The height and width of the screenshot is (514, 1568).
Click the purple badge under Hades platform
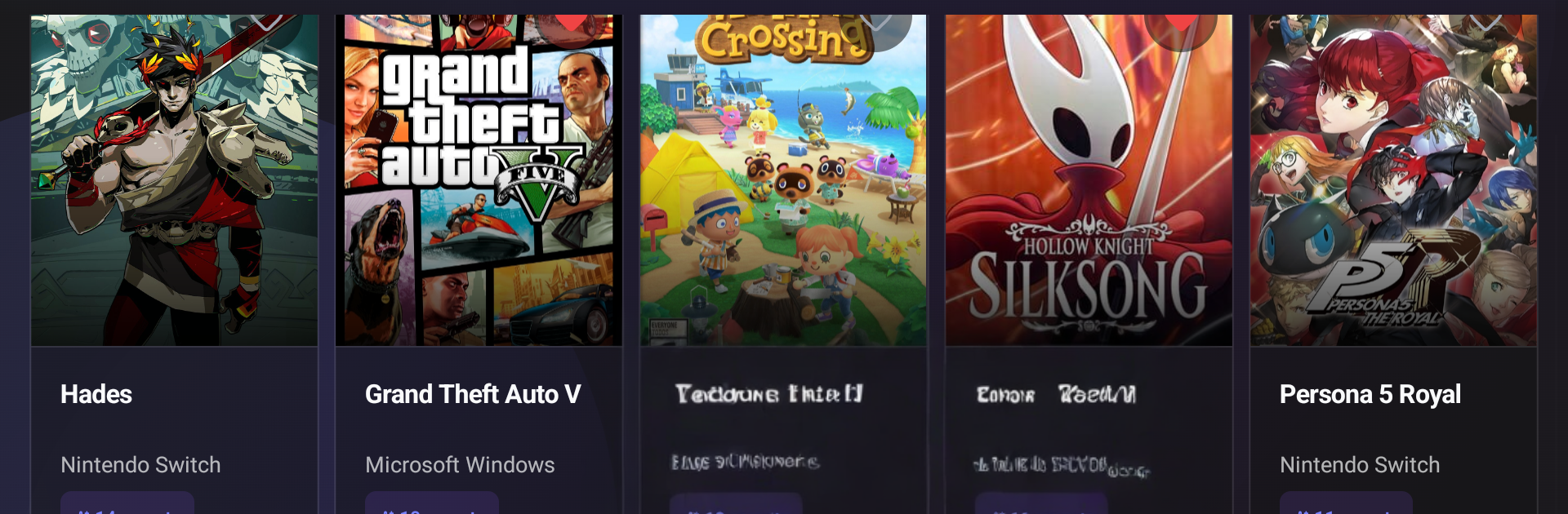pos(127,503)
